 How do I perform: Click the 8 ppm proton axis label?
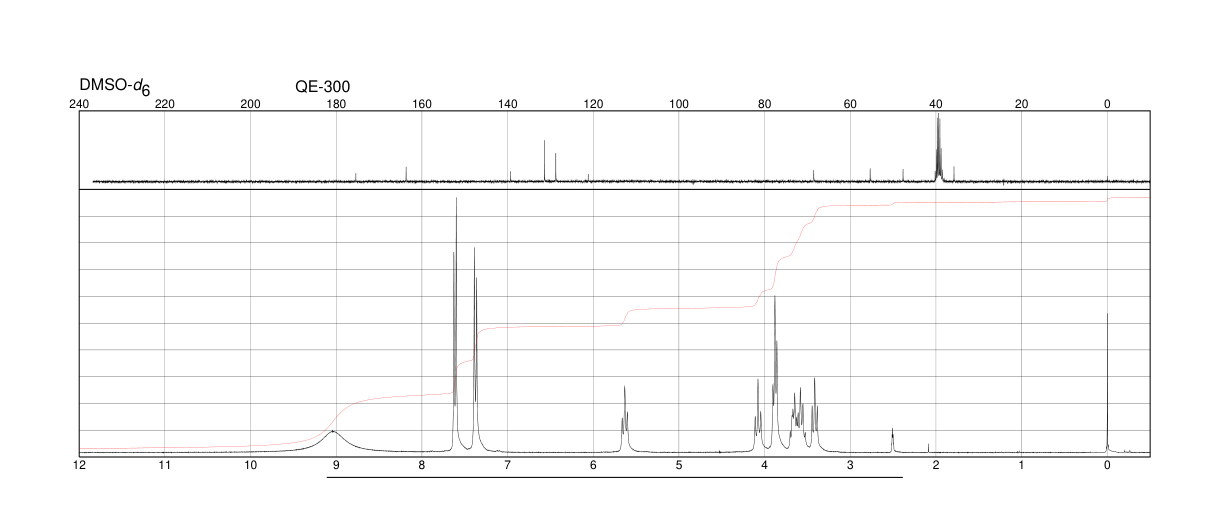pyautogui.click(x=422, y=466)
